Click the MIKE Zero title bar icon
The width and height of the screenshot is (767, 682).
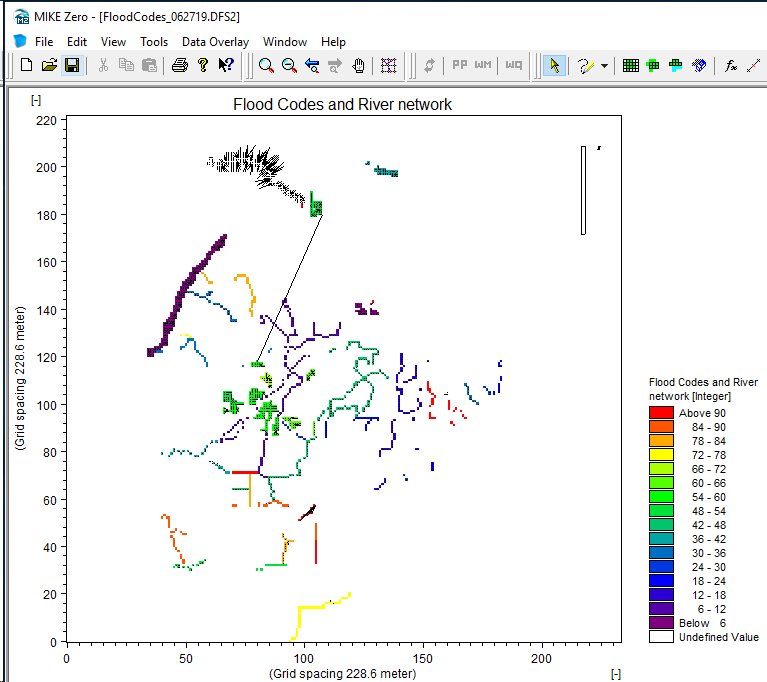tap(22, 17)
